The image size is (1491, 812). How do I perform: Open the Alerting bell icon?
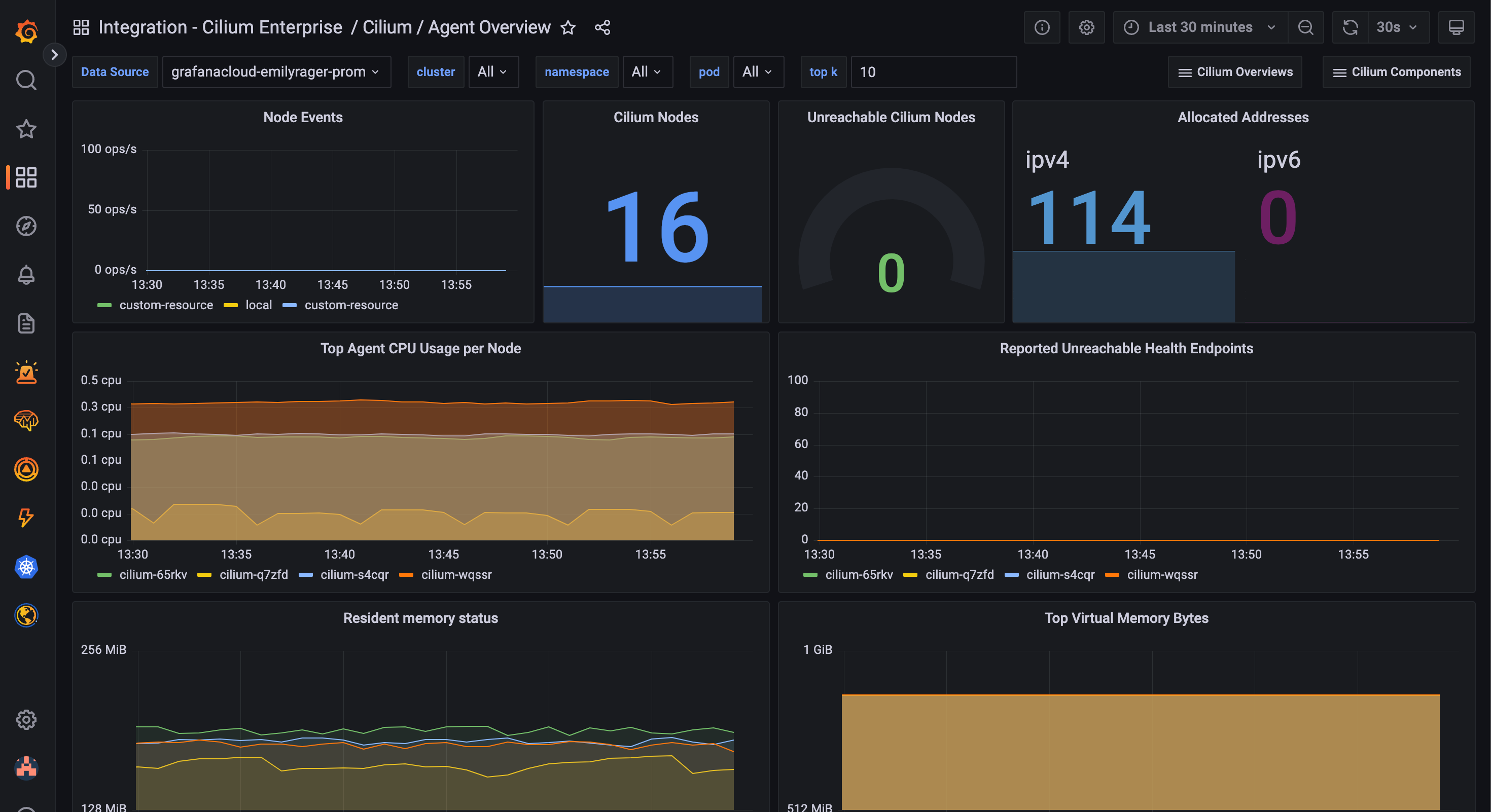pyautogui.click(x=26, y=275)
